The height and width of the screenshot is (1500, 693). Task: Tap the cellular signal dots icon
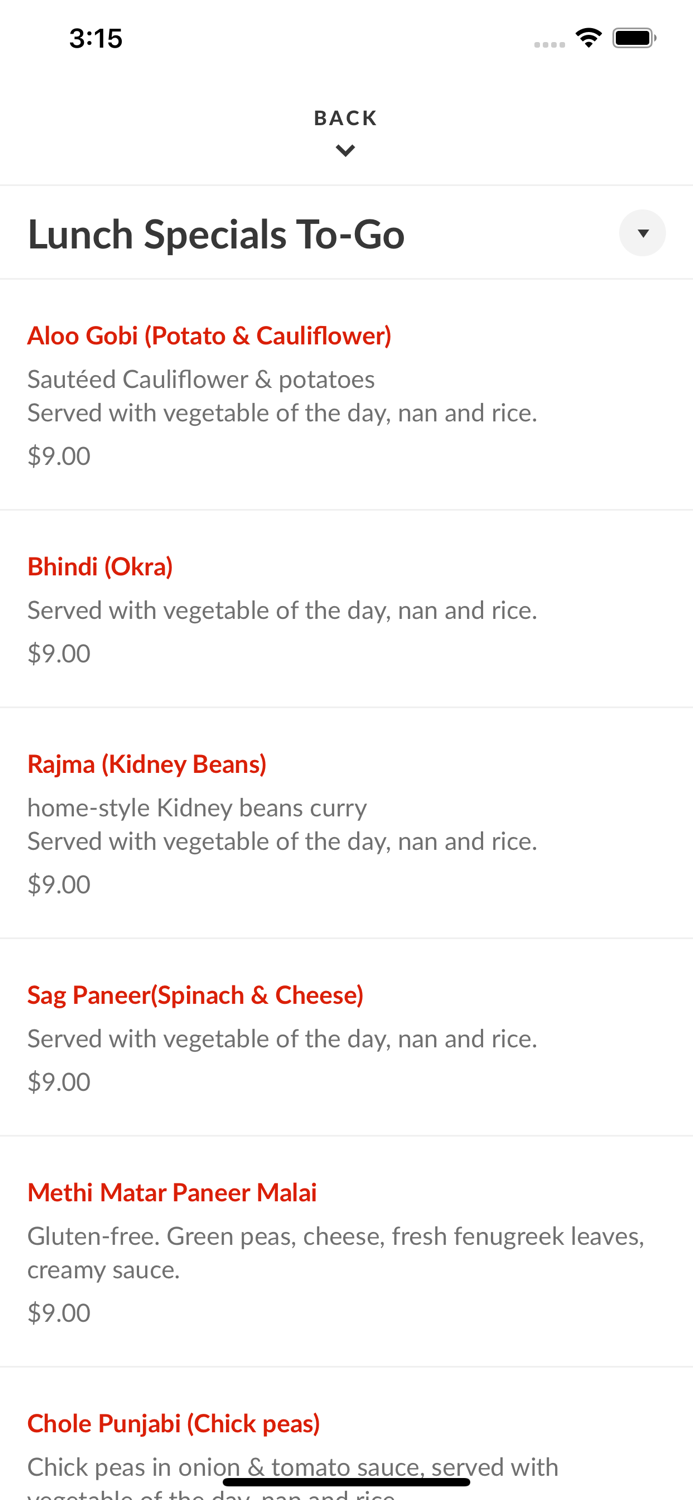(549, 44)
